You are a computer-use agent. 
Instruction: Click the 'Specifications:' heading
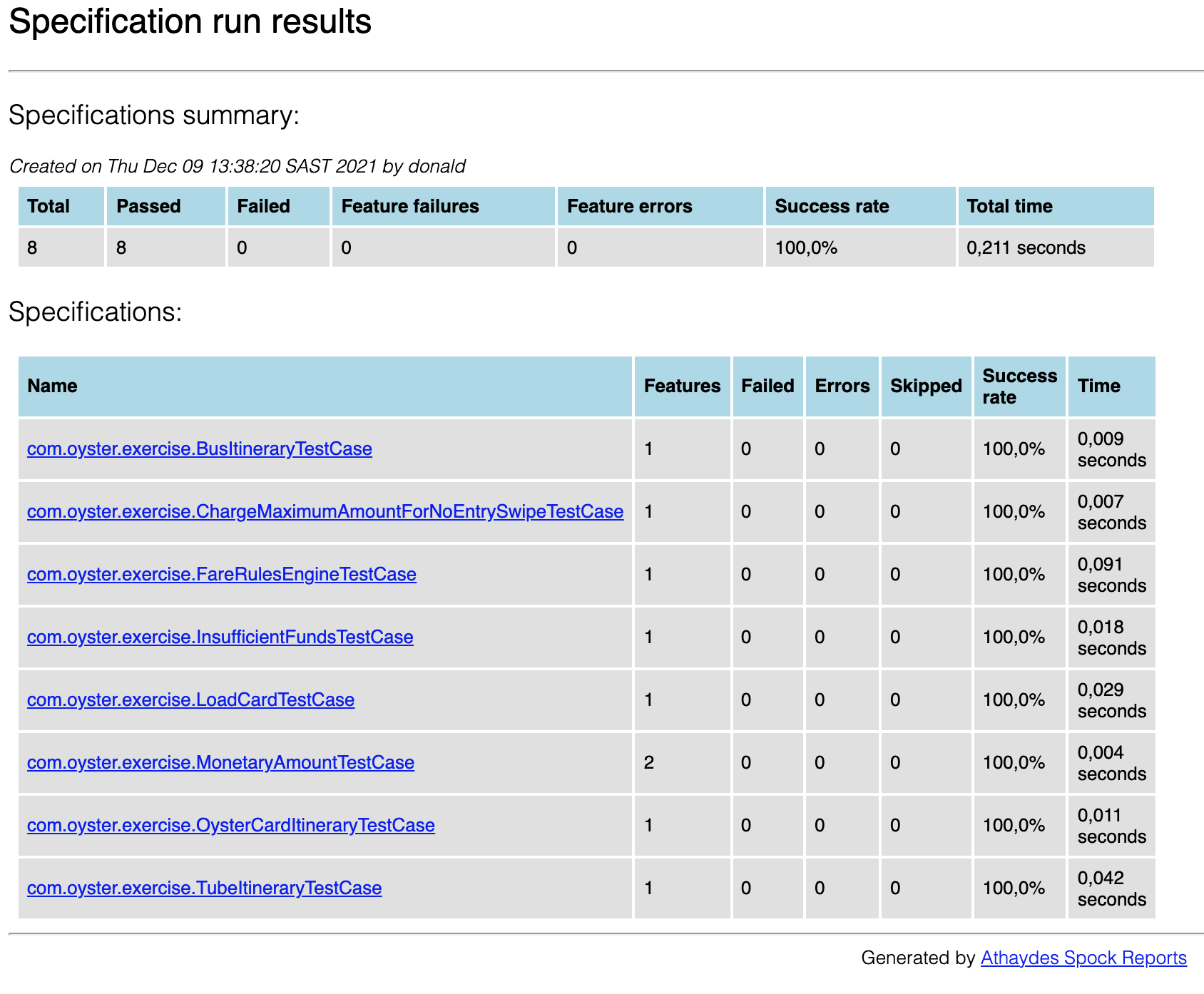pos(96,312)
